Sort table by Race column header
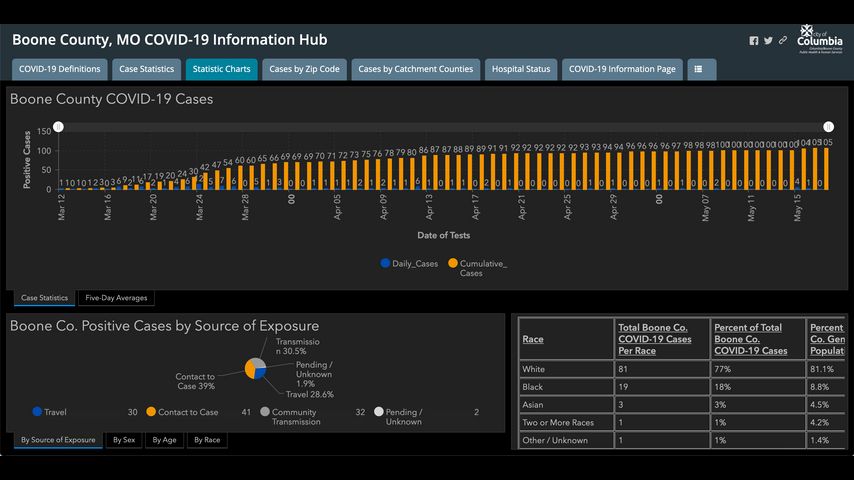 [x=533, y=339]
